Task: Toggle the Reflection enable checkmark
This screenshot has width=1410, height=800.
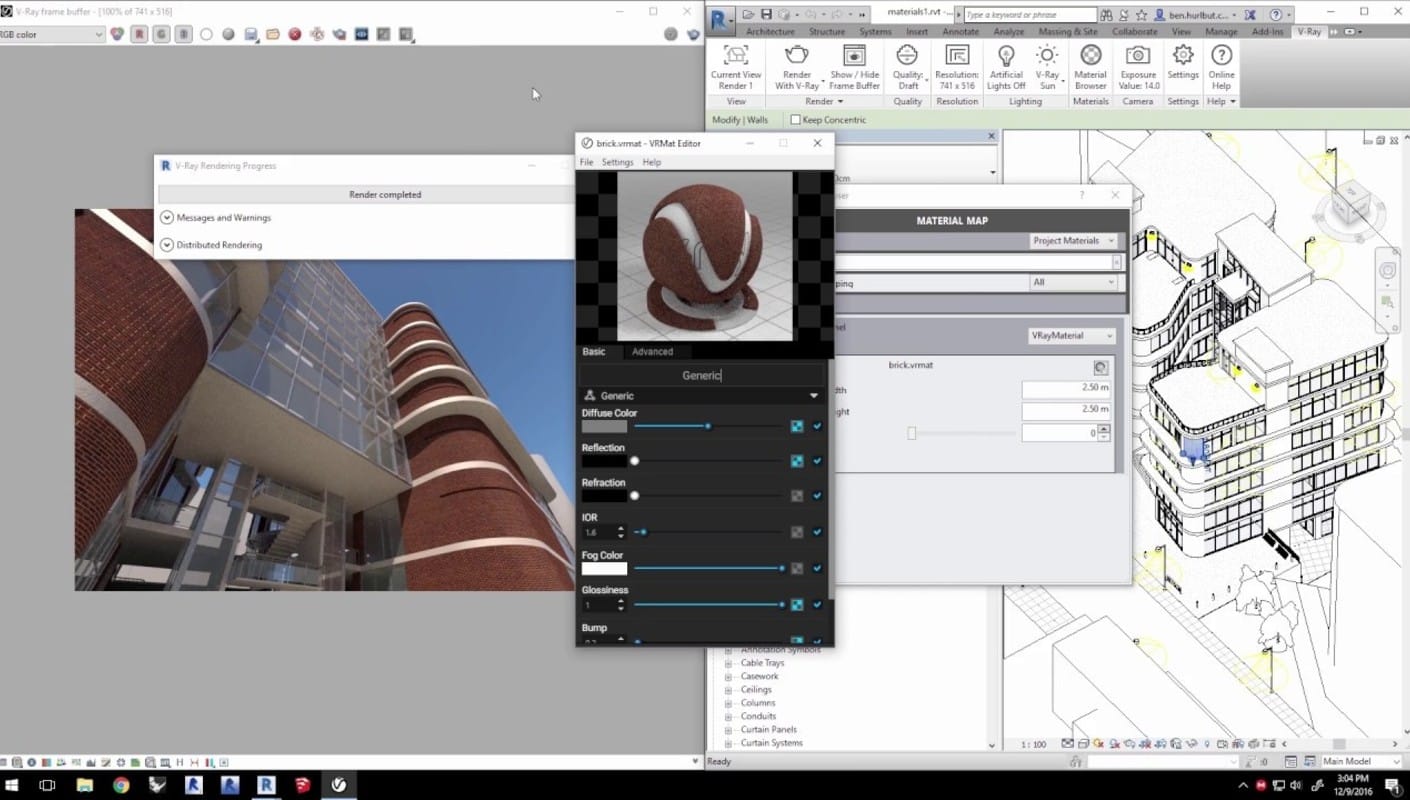Action: [x=817, y=461]
